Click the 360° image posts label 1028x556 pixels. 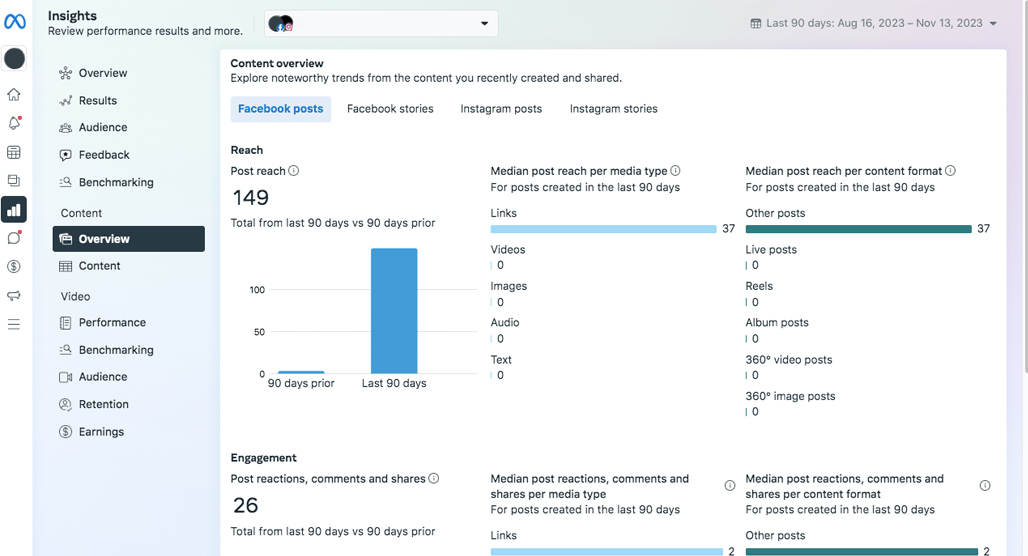pos(790,396)
